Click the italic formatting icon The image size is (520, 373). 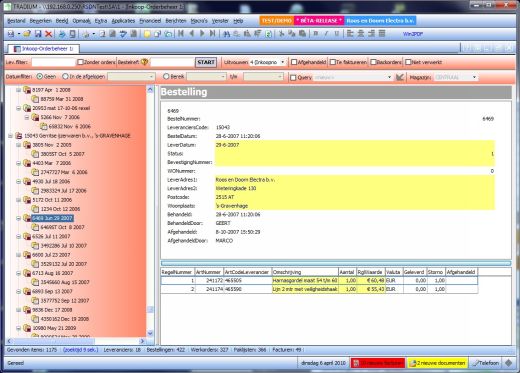tap(326, 34)
